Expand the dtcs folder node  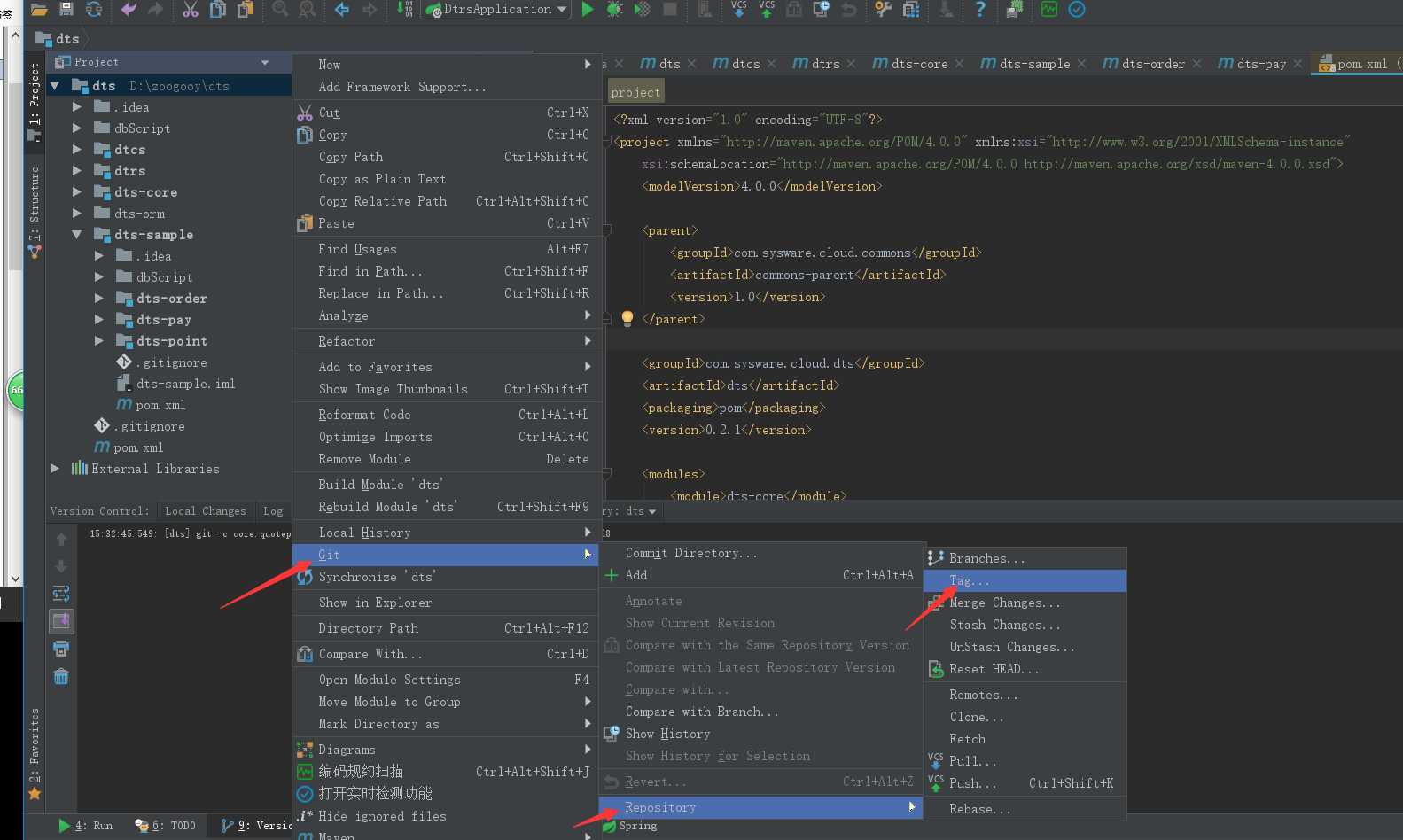[x=77, y=150]
